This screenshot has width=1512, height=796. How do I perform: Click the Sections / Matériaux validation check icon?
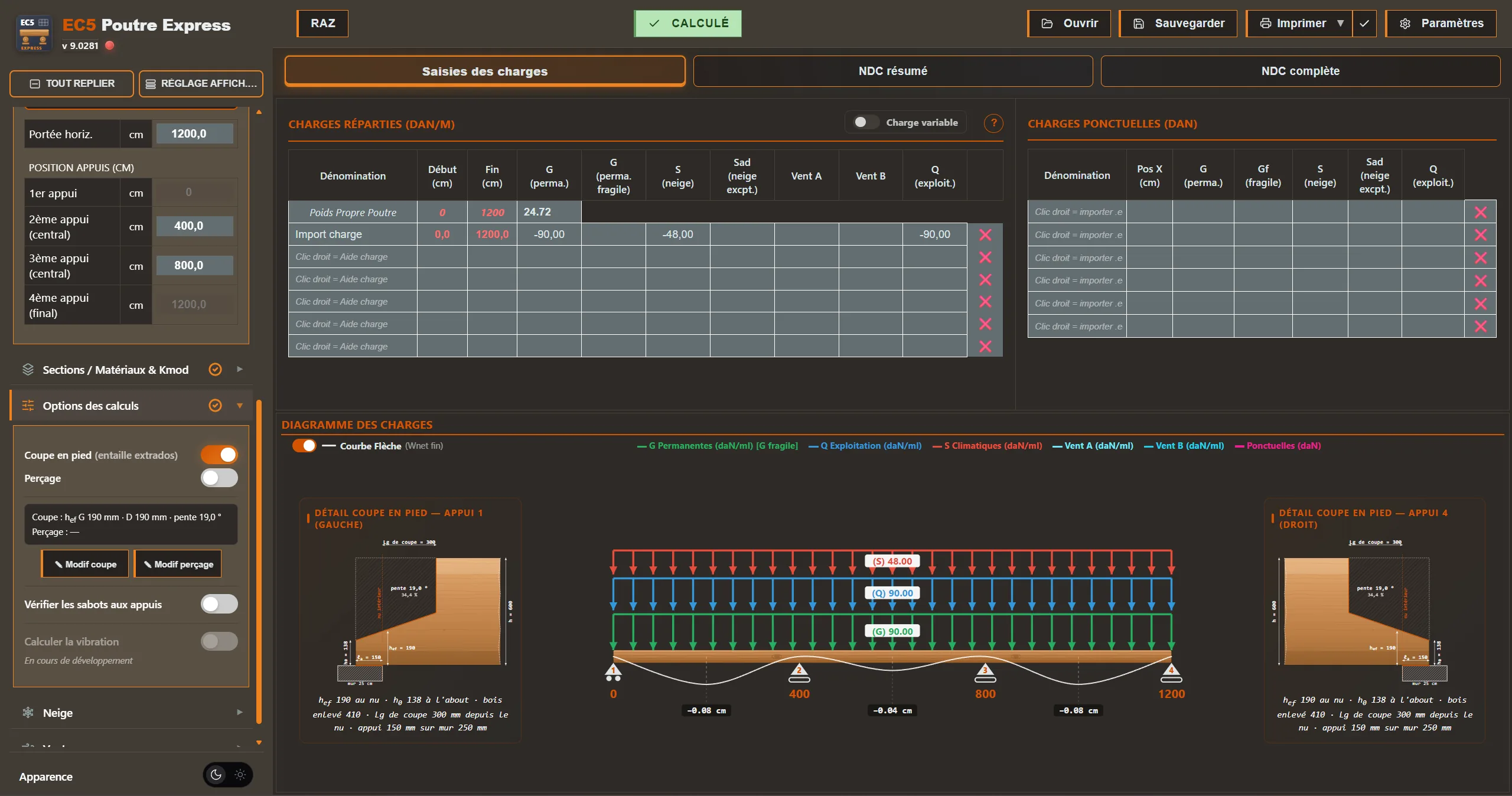coord(215,370)
